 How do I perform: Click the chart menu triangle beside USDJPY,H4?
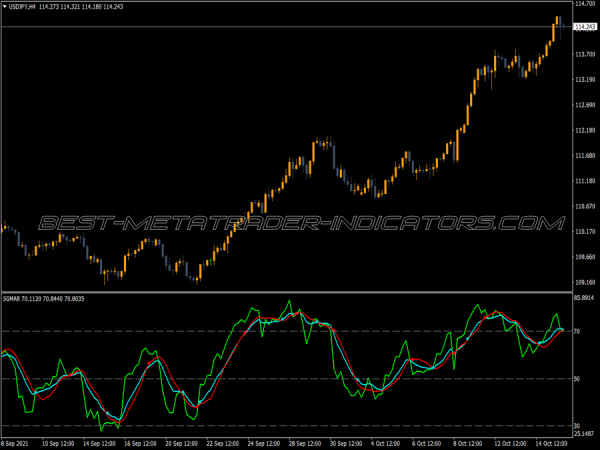coord(5,7)
